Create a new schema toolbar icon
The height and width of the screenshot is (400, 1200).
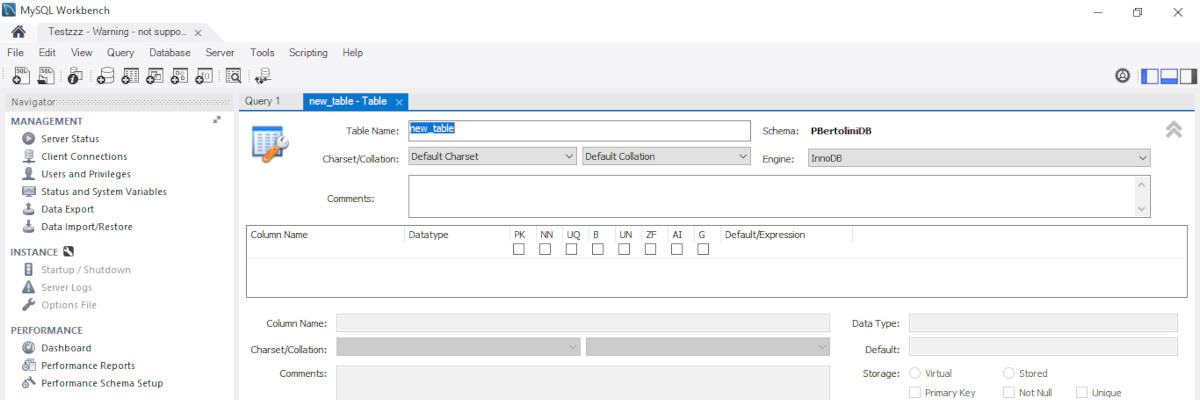click(x=105, y=75)
